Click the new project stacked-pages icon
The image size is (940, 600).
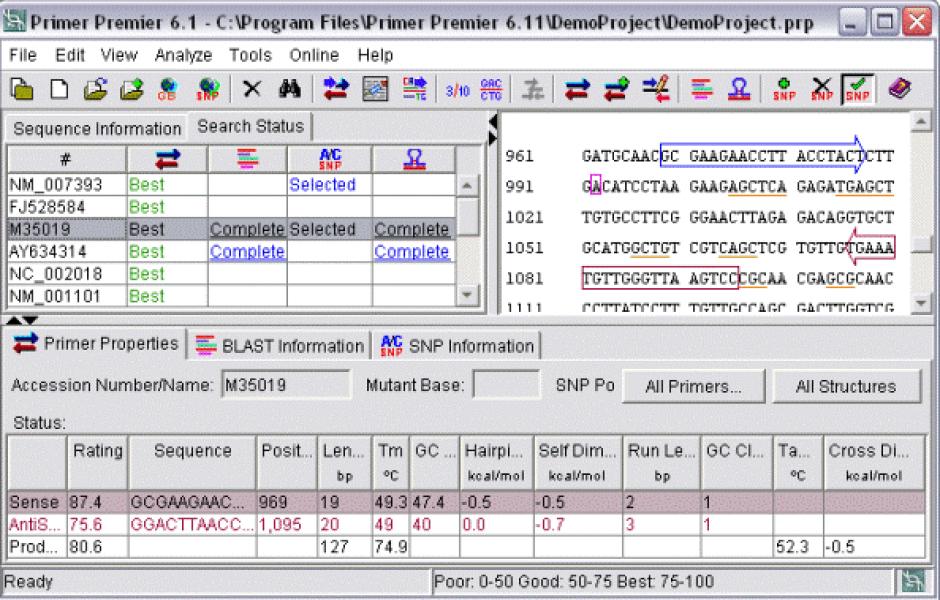click(22, 89)
